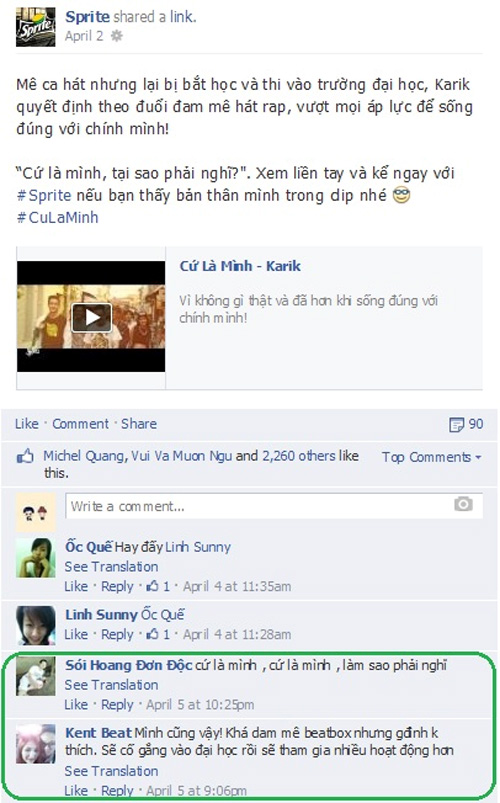
Task: Open the post privacy gear icon
Action: click(117, 36)
